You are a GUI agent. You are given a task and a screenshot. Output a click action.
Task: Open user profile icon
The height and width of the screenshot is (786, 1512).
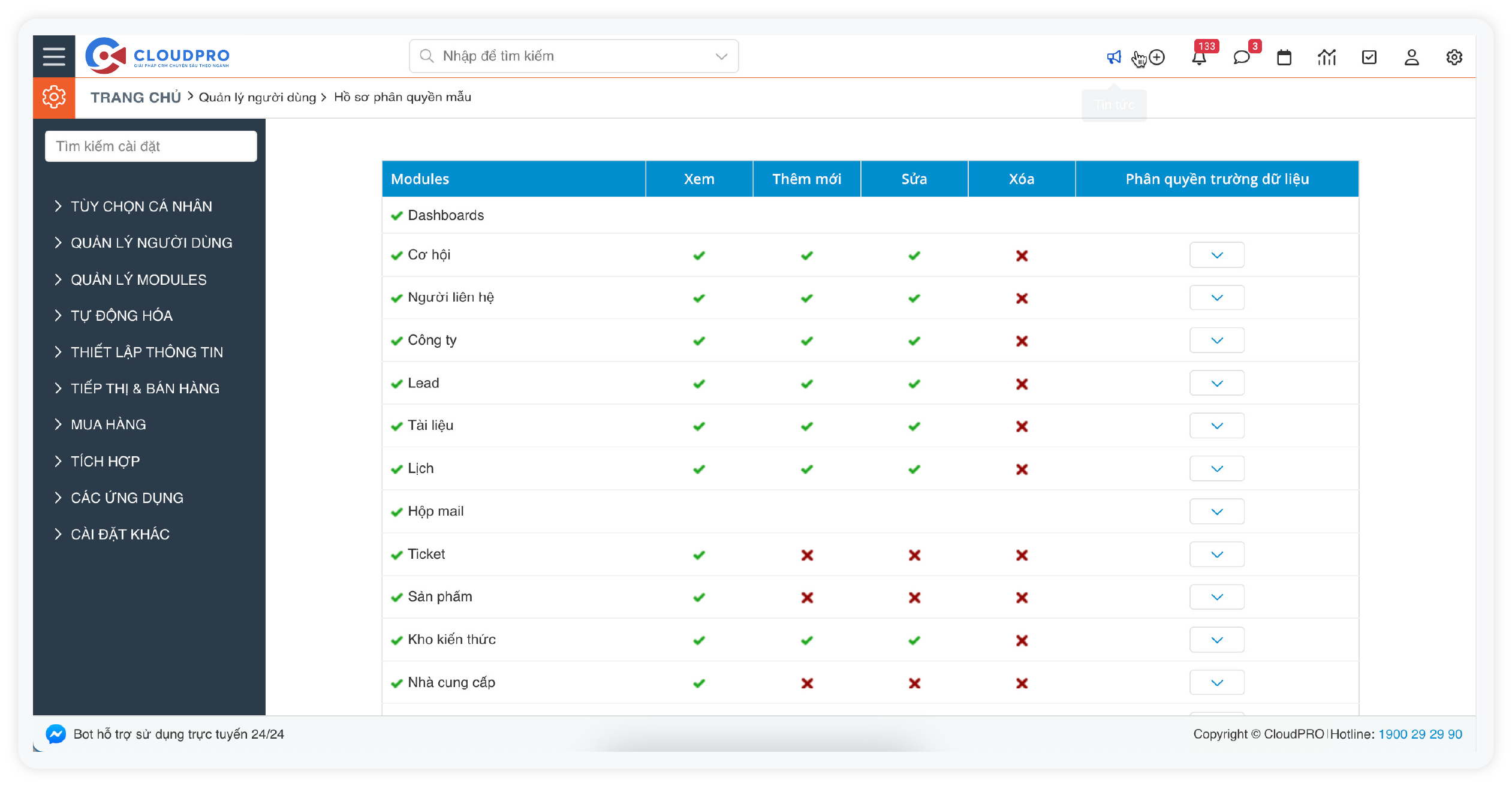click(1411, 58)
